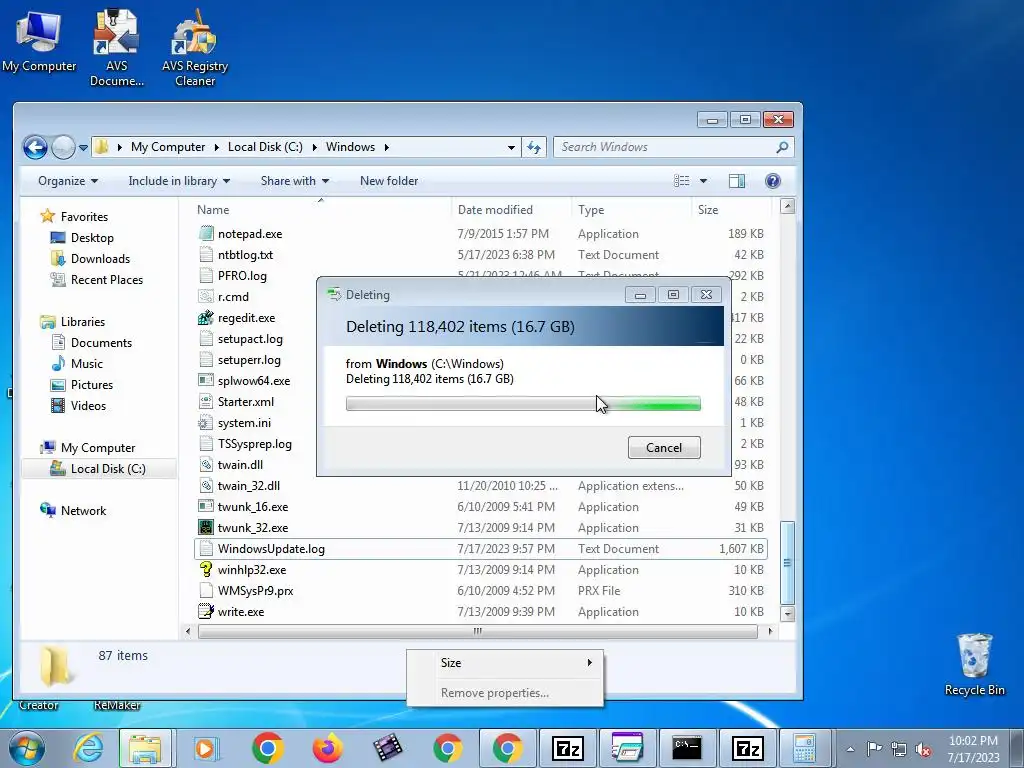Open the view options dropdown arrow
Viewport: 1024px width, 768px height.
tap(703, 181)
